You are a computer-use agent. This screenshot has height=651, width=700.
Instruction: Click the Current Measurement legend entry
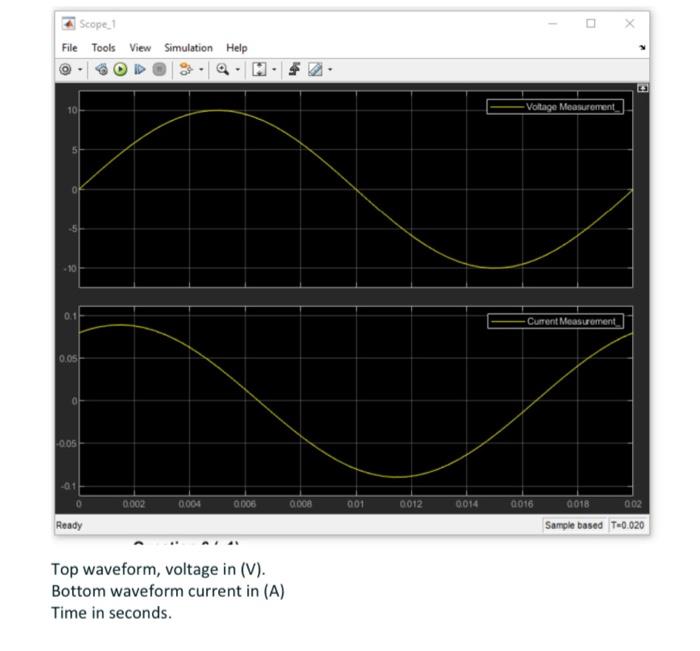(555, 321)
